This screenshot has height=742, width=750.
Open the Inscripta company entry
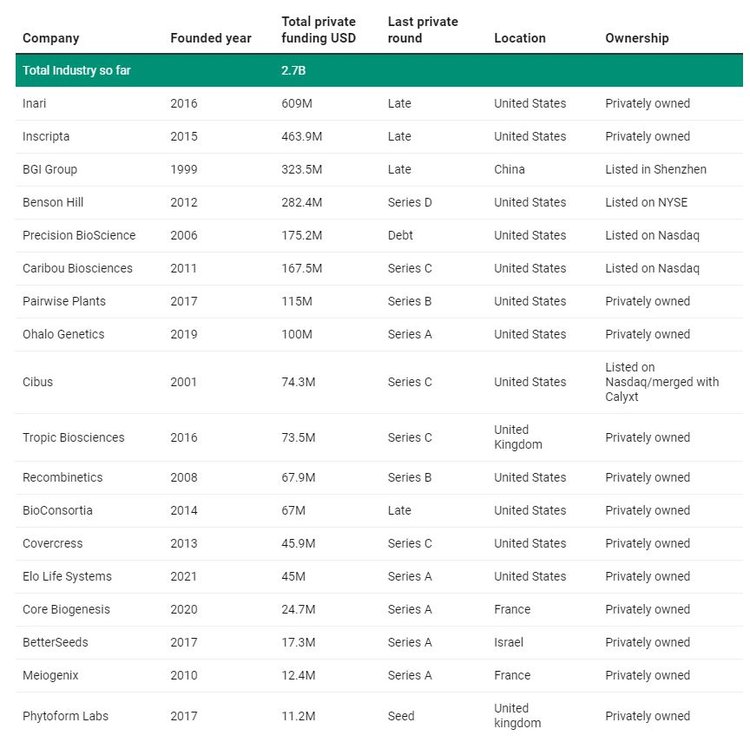tap(46, 136)
